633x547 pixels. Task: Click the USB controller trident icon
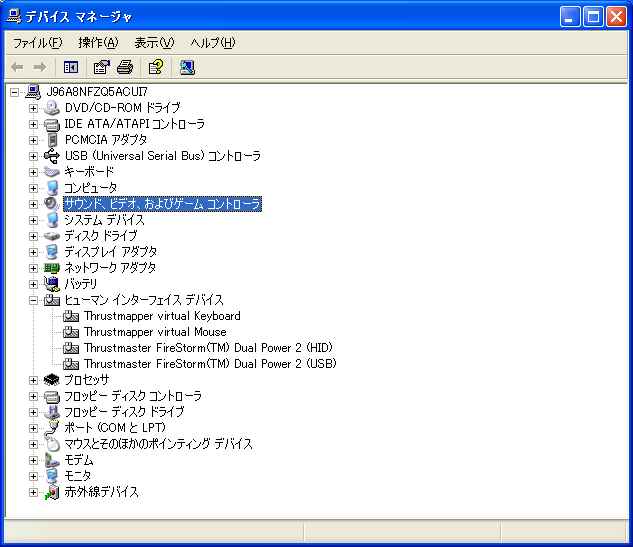tap(52, 156)
